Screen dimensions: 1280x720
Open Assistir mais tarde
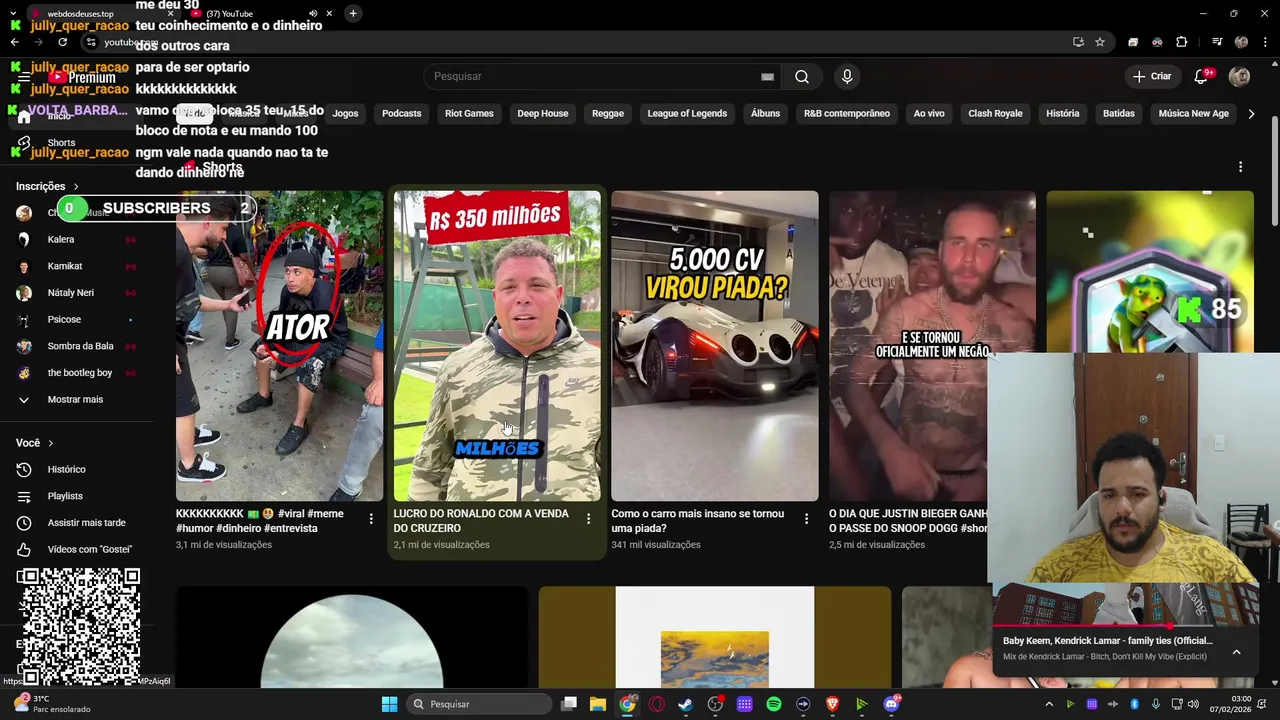(86, 523)
